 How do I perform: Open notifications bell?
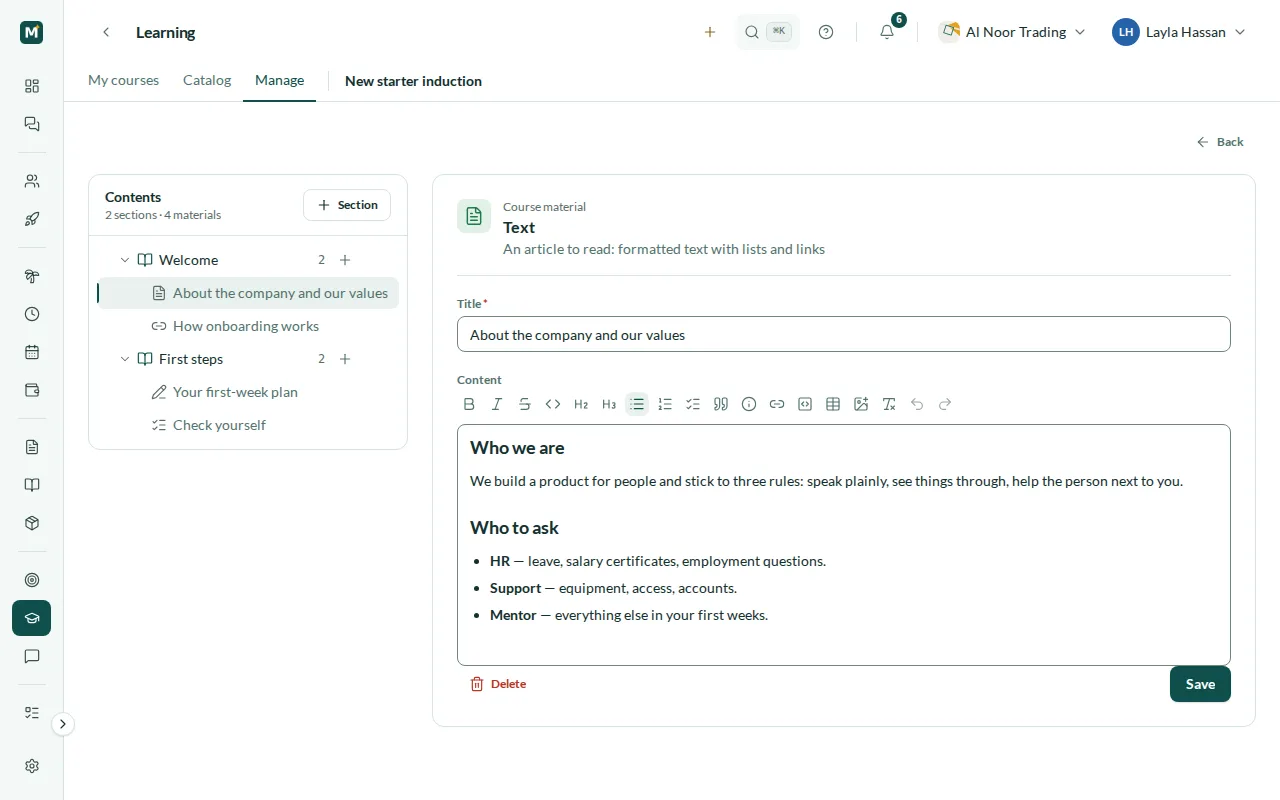pyautogui.click(x=887, y=32)
